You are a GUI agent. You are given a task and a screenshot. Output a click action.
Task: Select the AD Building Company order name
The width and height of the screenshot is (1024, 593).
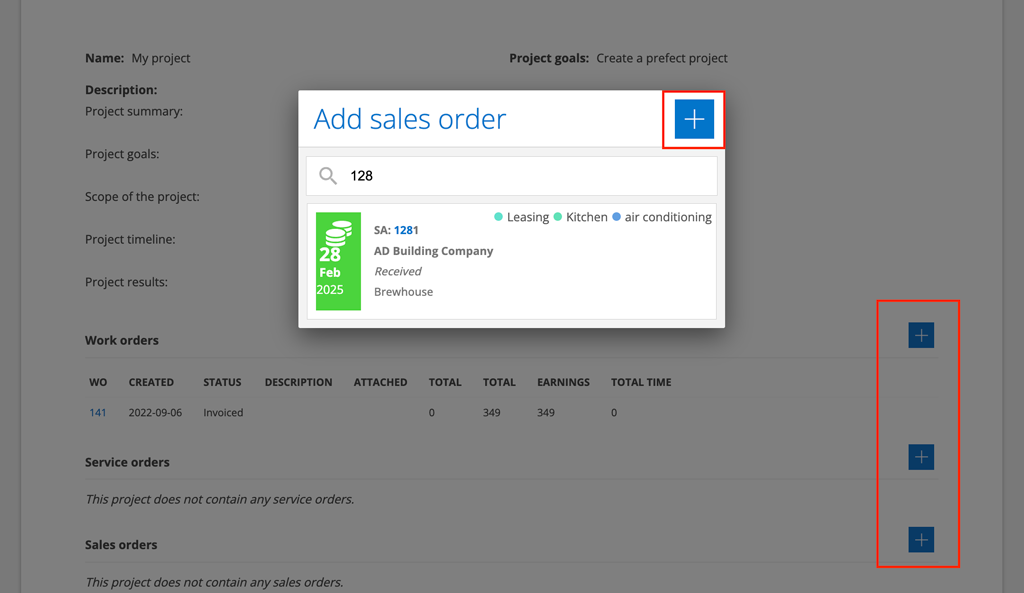[x=433, y=251]
